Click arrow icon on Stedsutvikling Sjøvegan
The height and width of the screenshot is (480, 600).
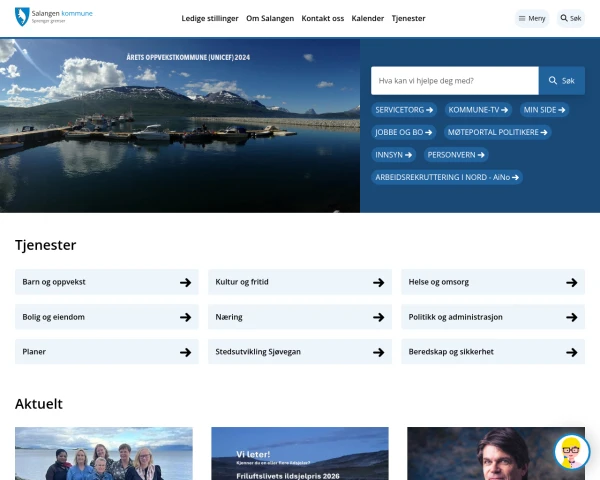pos(379,352)
